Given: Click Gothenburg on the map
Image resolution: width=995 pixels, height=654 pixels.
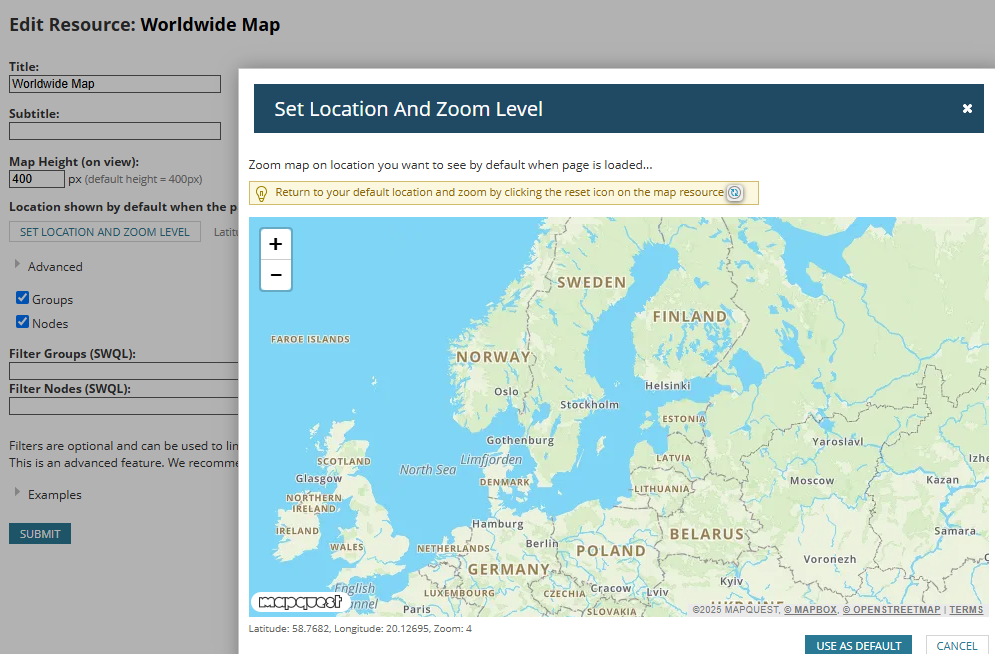Looking at the screenshot, I should [520, 440].
